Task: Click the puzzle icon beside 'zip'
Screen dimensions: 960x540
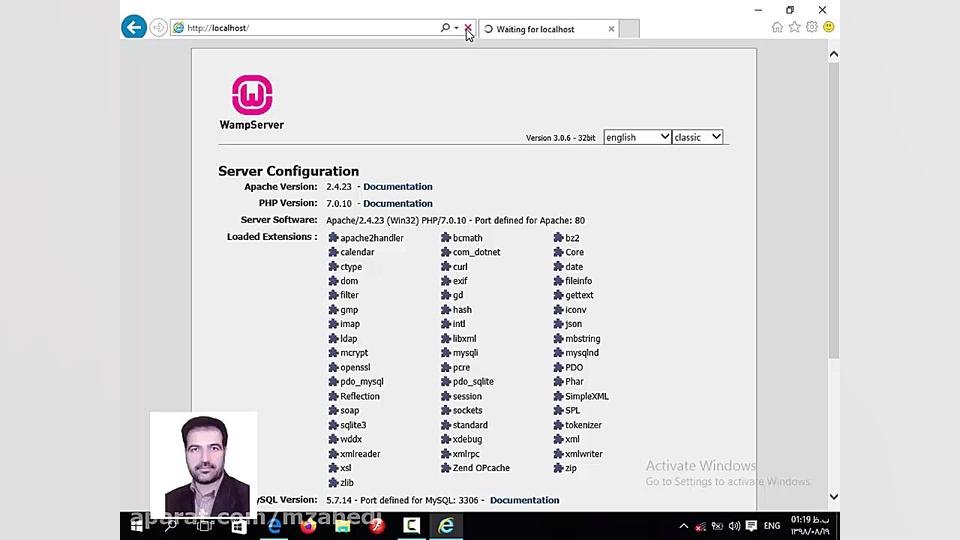Action: point(558,468)
